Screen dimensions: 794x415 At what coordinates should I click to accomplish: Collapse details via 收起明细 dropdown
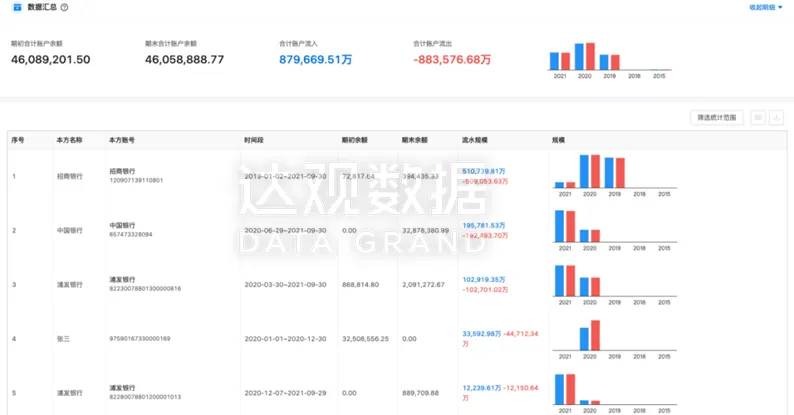point(766,7)
